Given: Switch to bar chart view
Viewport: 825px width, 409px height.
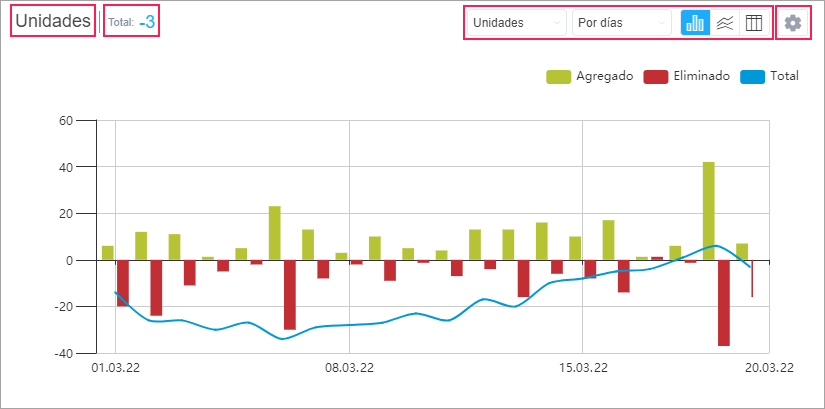Looking at the screenshot, I should pyautogui.click(x=695, y=23).
